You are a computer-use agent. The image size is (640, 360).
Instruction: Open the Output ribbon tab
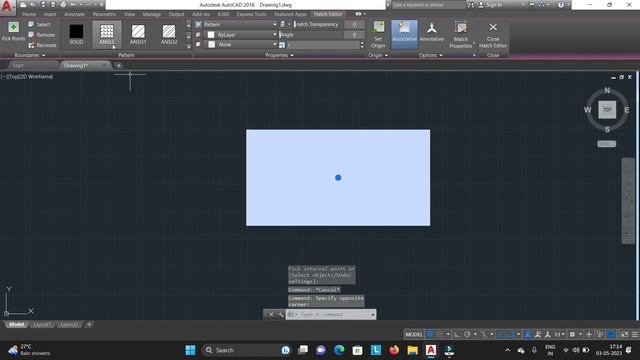pos(176,14)
